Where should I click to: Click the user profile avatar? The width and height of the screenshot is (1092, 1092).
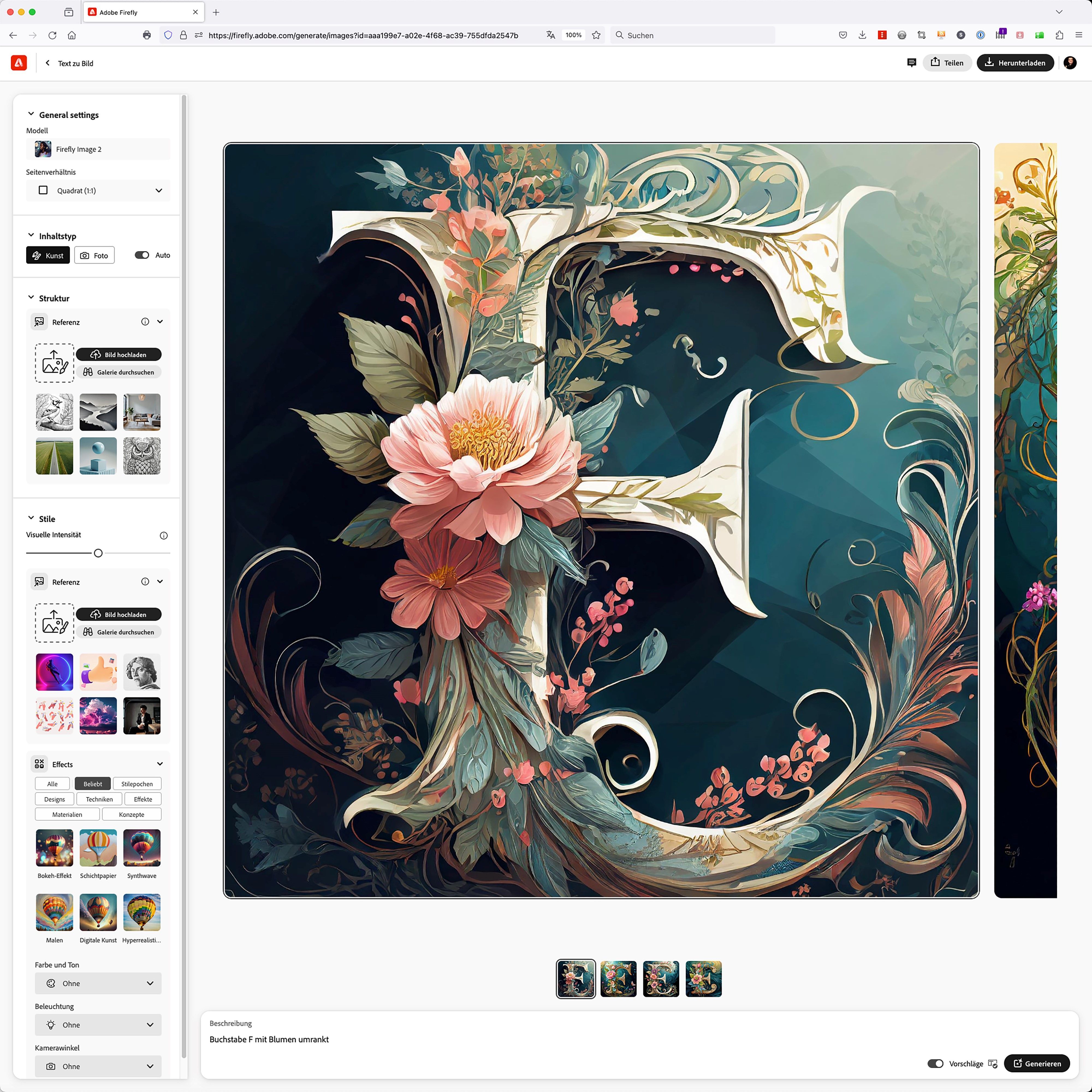point(1069,63)
